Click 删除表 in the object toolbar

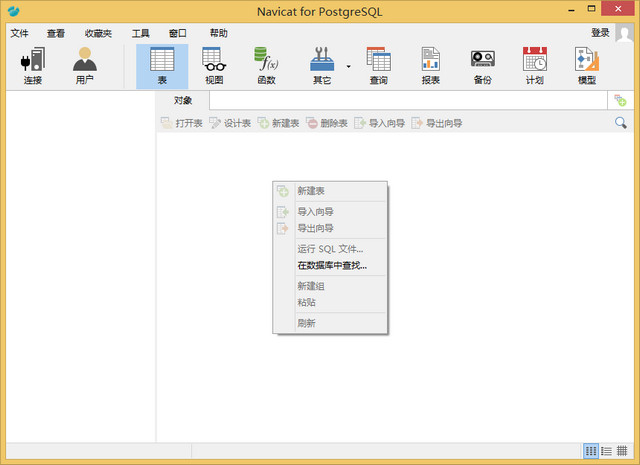(327, 123)
